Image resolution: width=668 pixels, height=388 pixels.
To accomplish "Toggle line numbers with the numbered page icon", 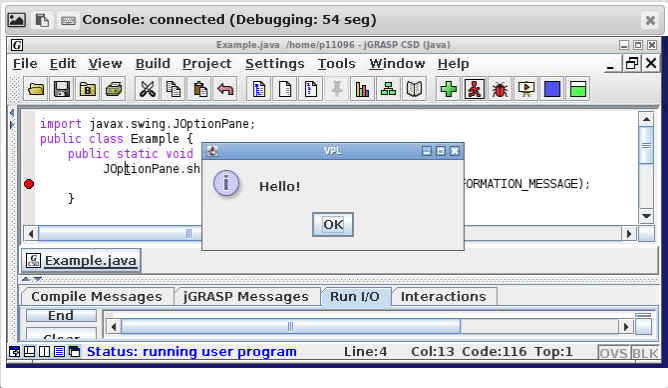I will coord(311,89).
